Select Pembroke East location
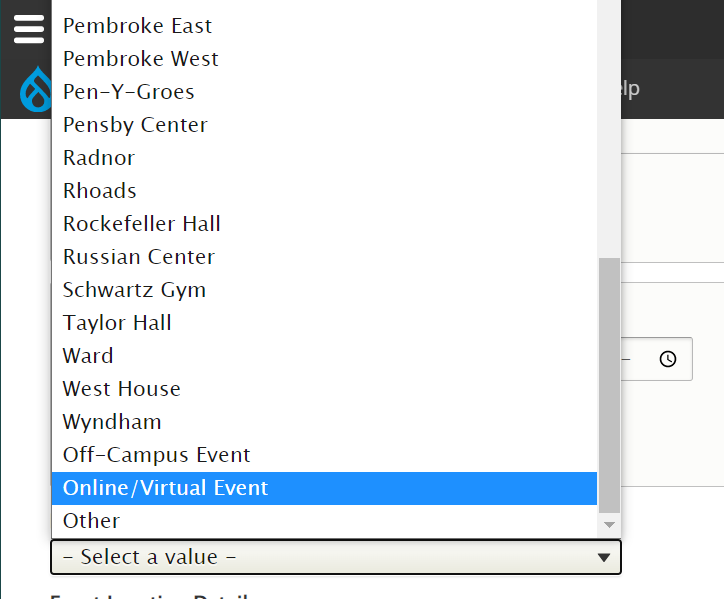Viewport: 724px width, 599px height. [137, 26]
